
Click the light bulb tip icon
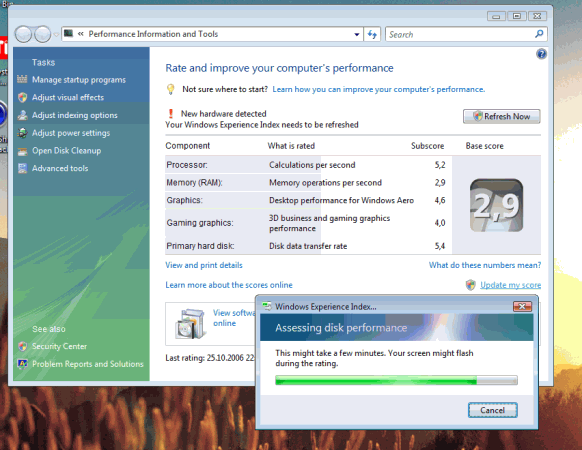[170, 89]
